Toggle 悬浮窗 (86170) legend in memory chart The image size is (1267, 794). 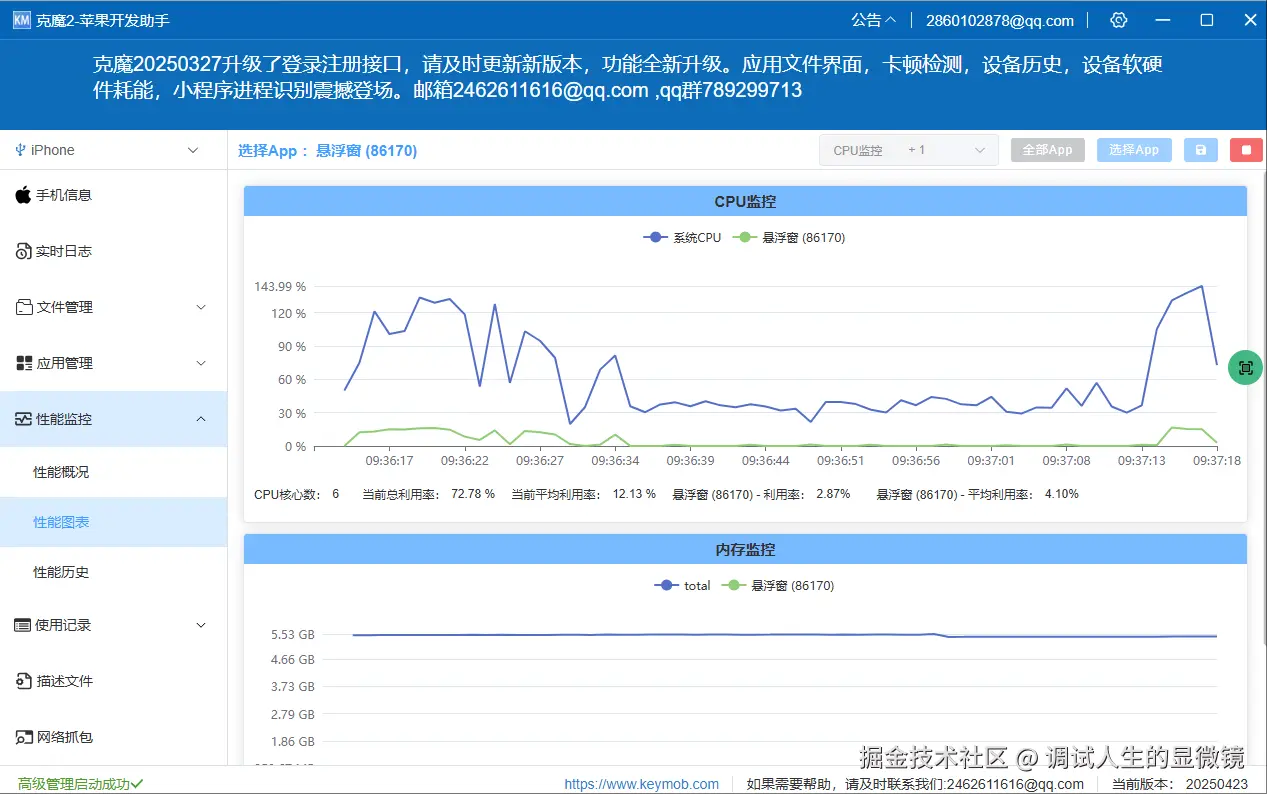coord(778,586)
